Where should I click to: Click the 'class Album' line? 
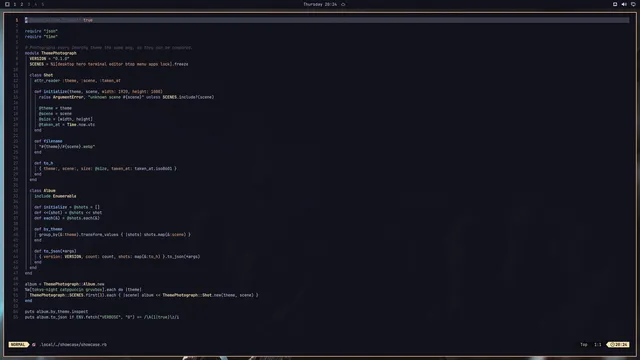pos(42,191)
